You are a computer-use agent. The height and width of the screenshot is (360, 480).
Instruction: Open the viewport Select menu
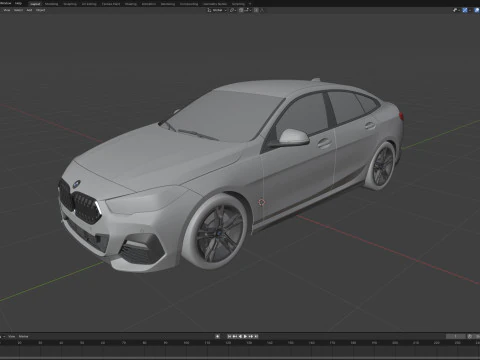pyautogui.click(x=18, y=10)
